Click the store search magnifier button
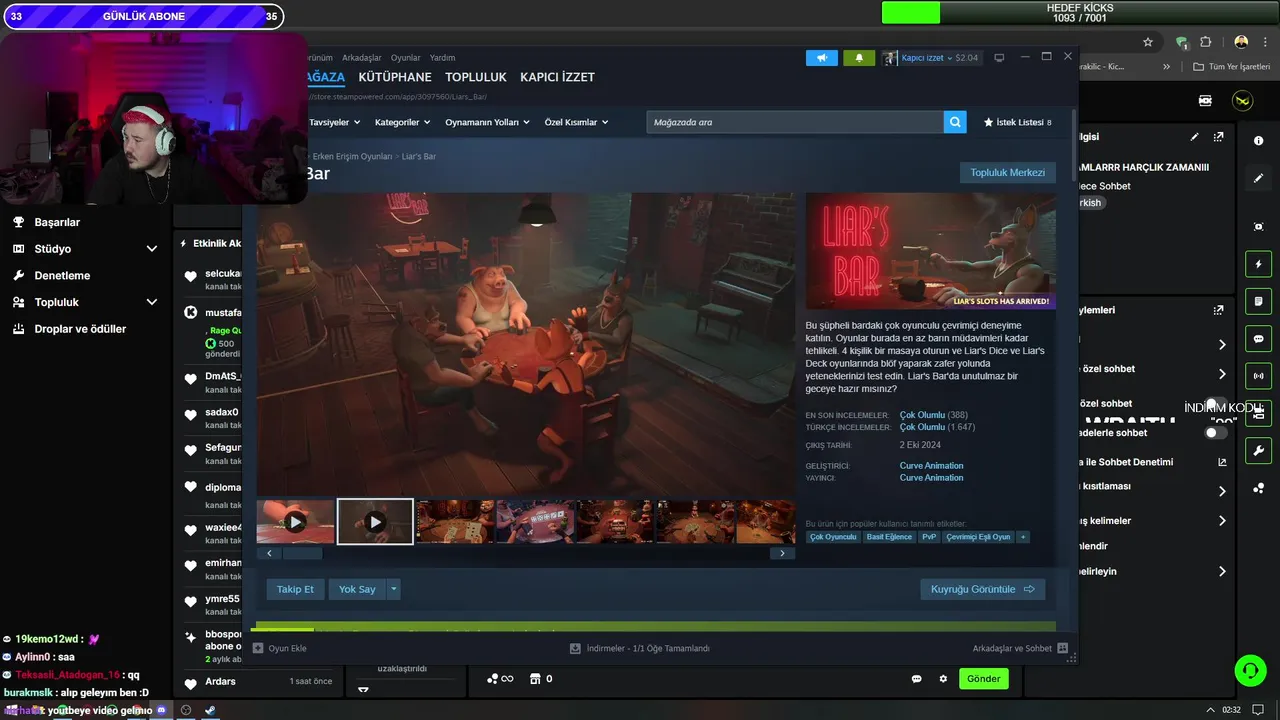 pyautogui.click(x=956, y=122)
